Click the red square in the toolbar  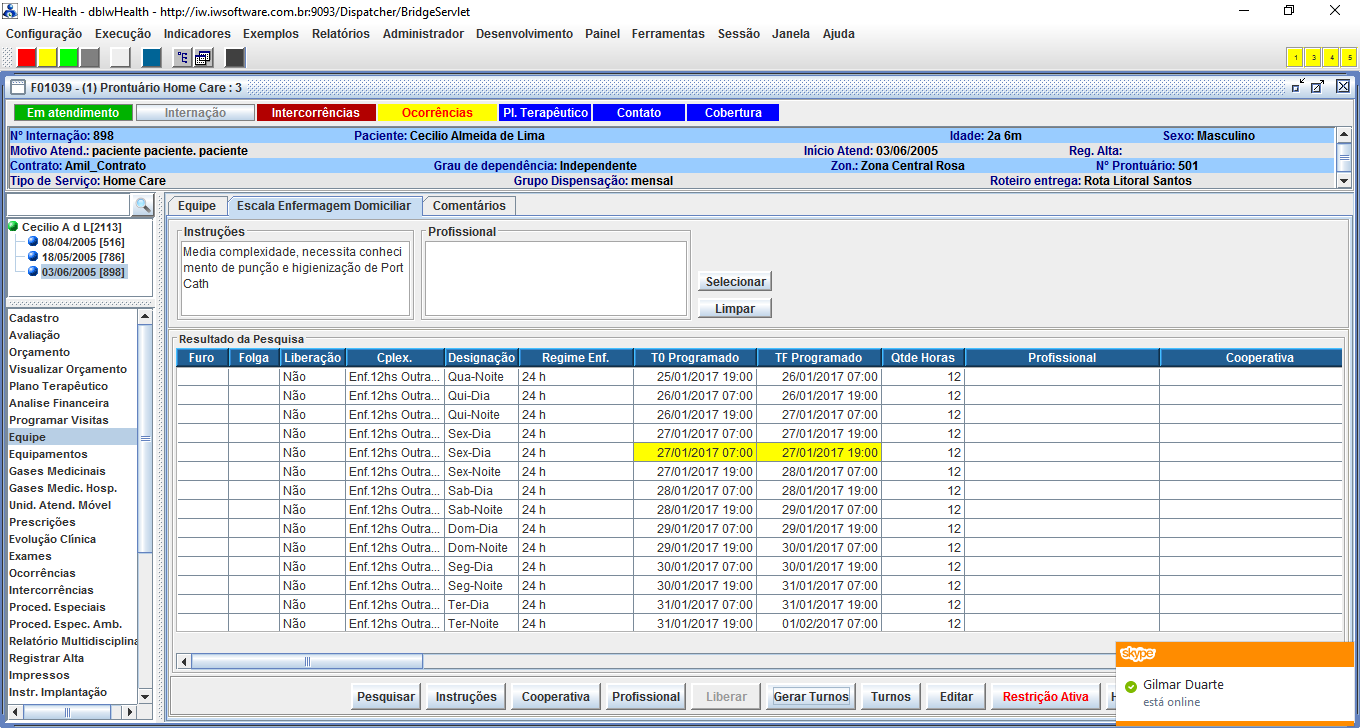coord(27,57)
